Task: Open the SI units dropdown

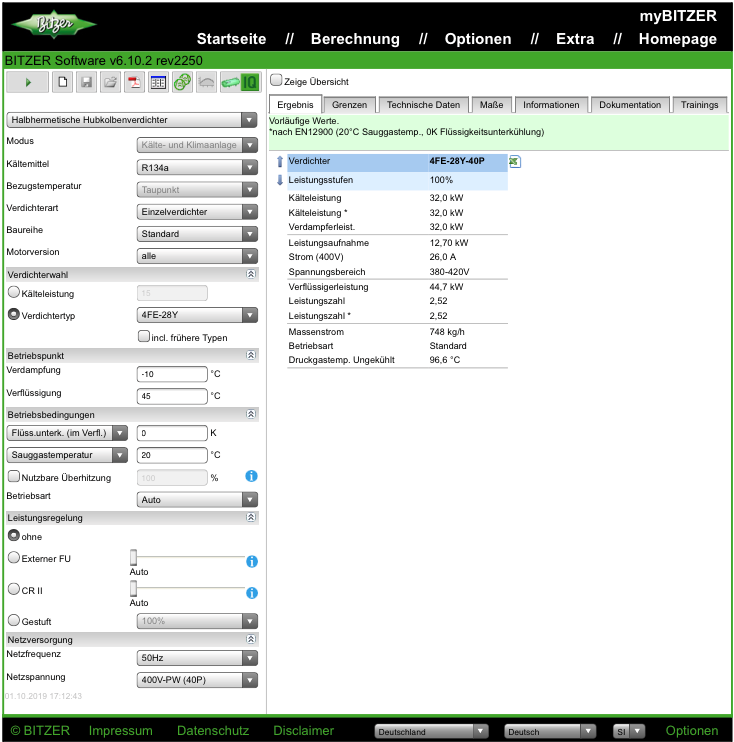Action: click(629, 732)
